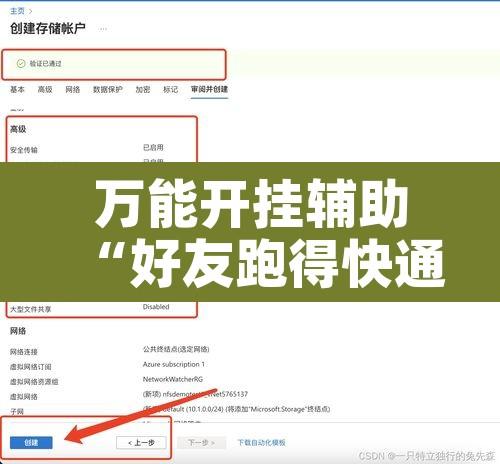The height and width of the screenshot is (464, 500).
Task: Click the 已启用 value for 安全传输
Action: [x=153, y=147]
